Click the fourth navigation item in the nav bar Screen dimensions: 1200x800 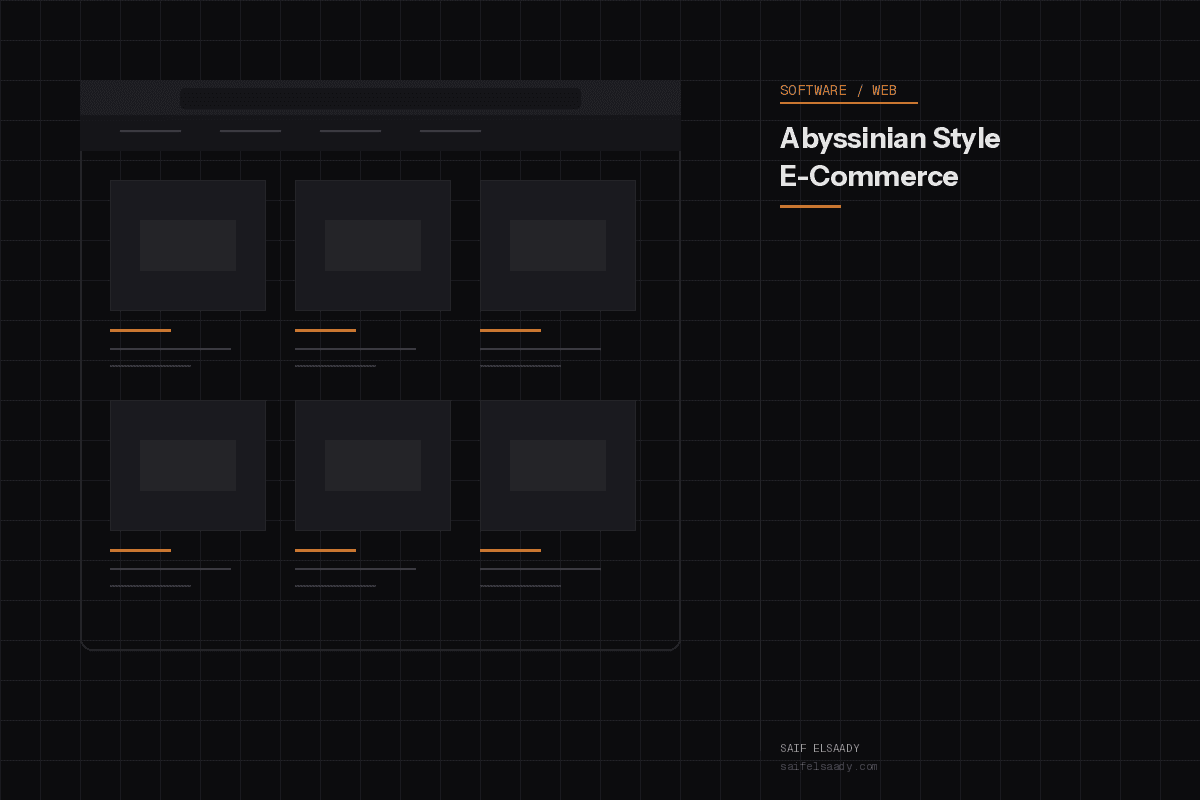[x=450, y=130]
